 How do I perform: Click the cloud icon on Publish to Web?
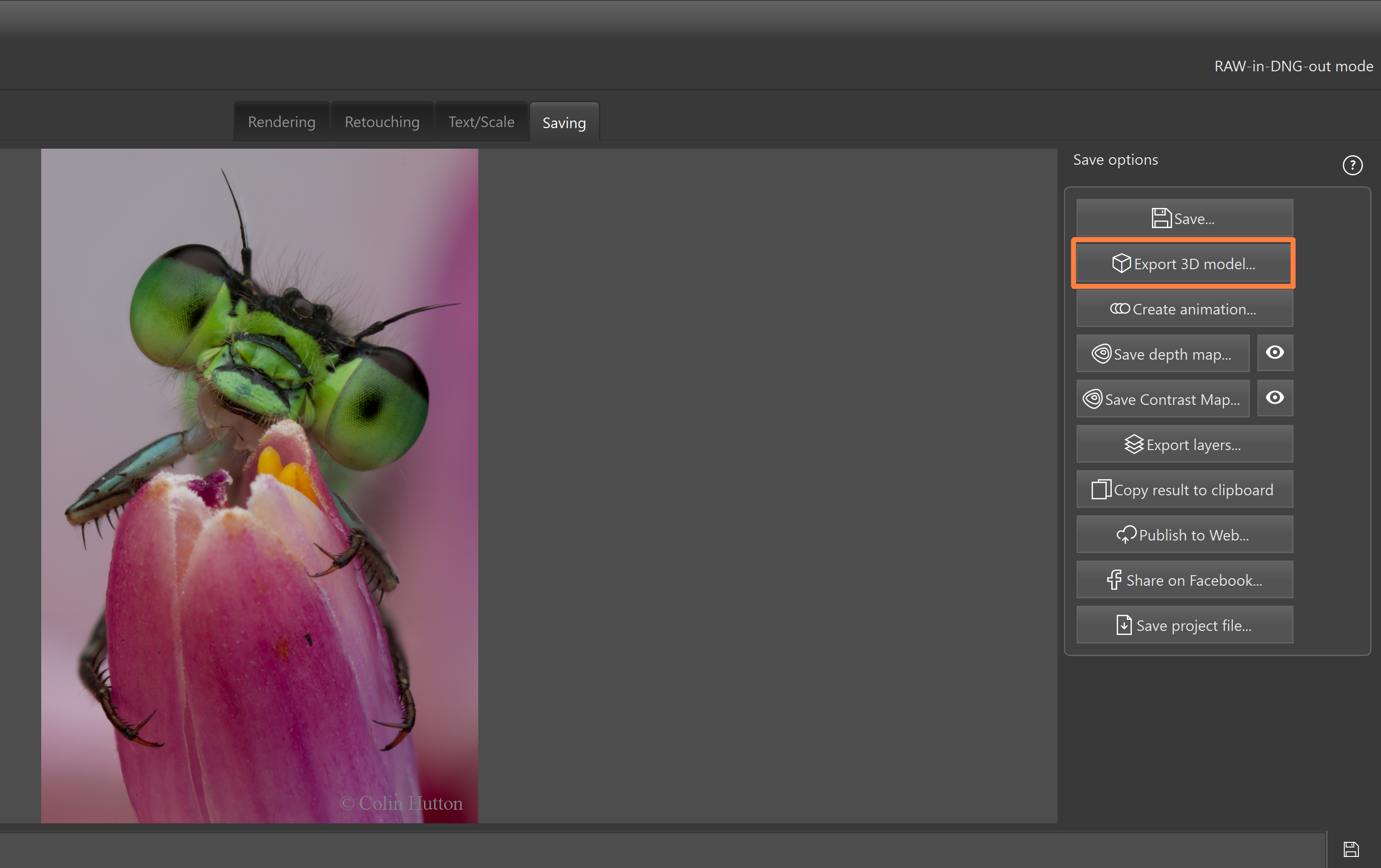tap(1126, 534)
